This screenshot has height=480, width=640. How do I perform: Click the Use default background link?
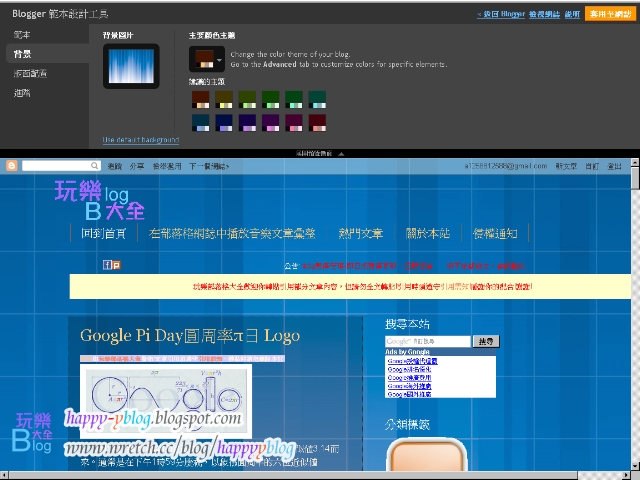[x=141, y=140]
